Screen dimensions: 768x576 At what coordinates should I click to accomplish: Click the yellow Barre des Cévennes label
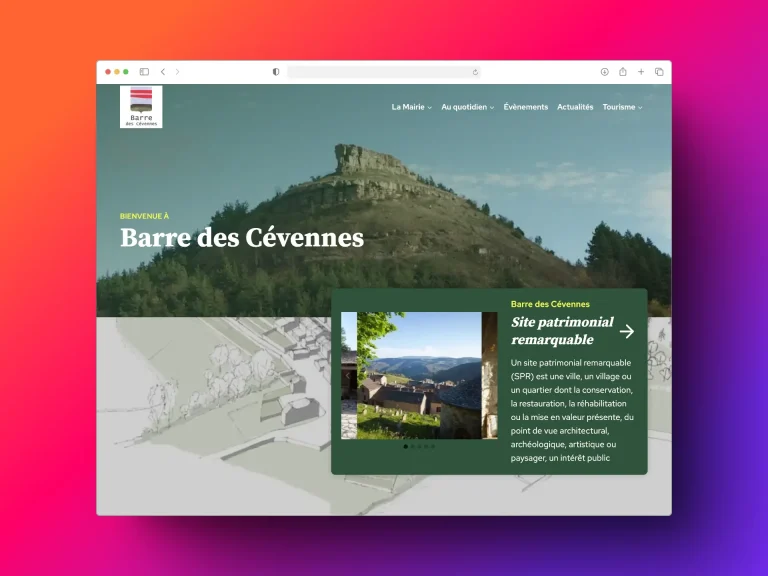[550, 304]
